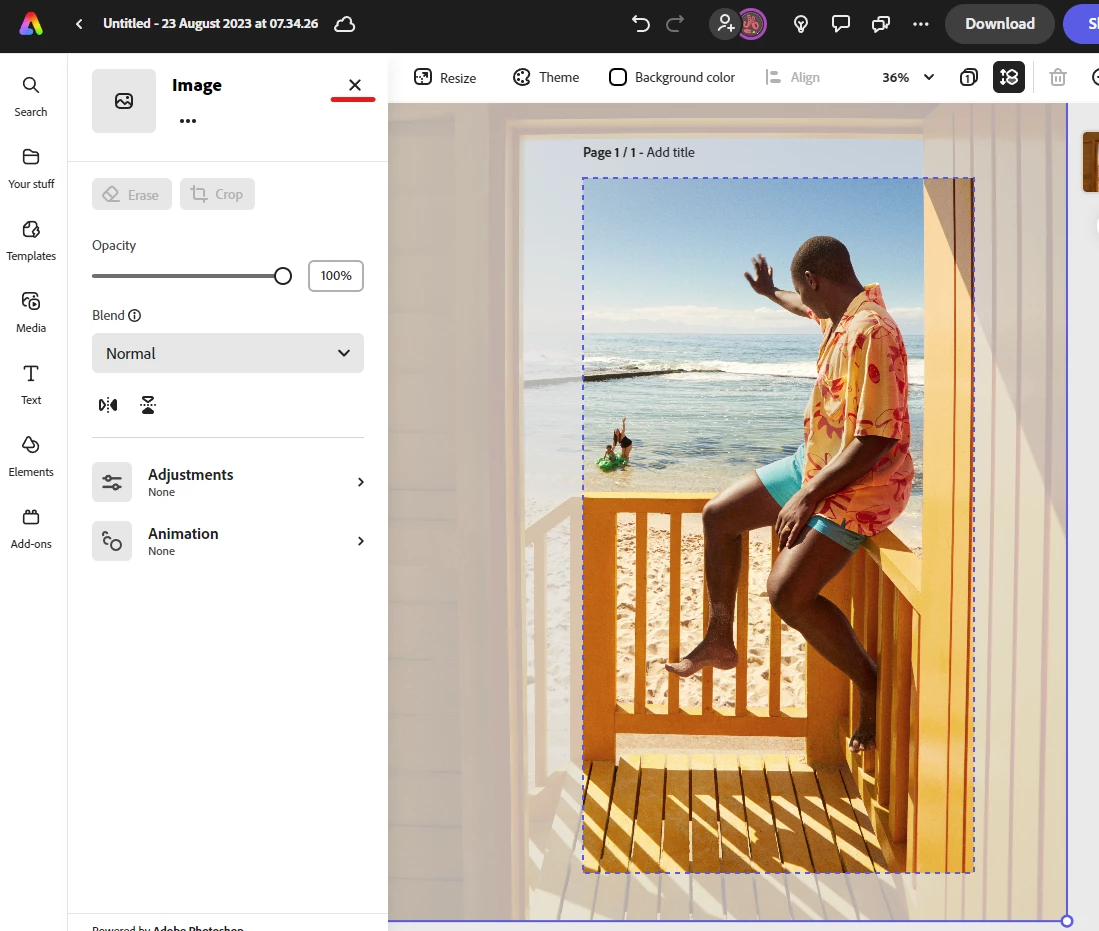Undo the last action
This screenshot has height=931, width=1099.
641,24
